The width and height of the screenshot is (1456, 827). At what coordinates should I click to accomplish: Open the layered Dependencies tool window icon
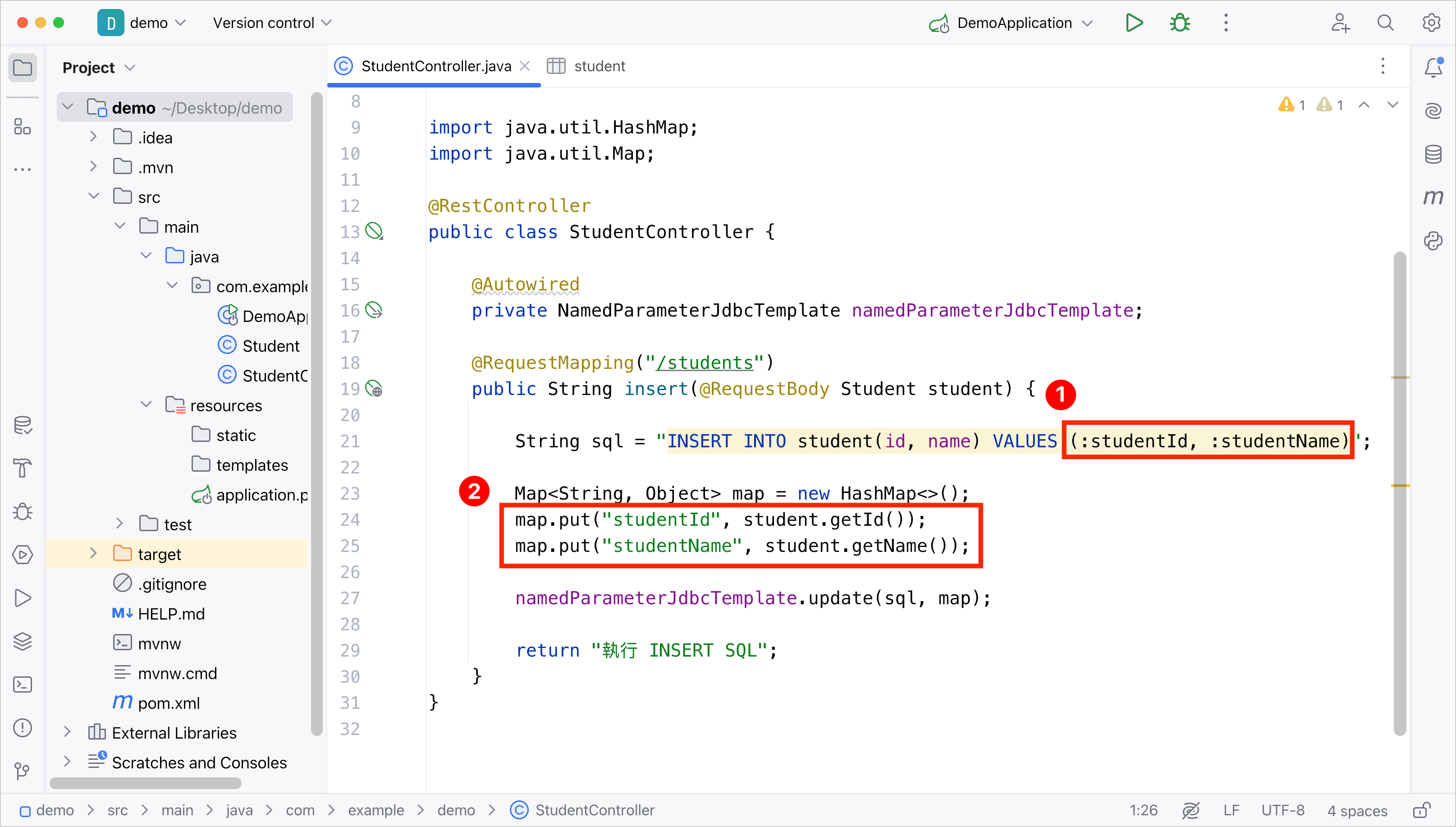click(23, 641)
